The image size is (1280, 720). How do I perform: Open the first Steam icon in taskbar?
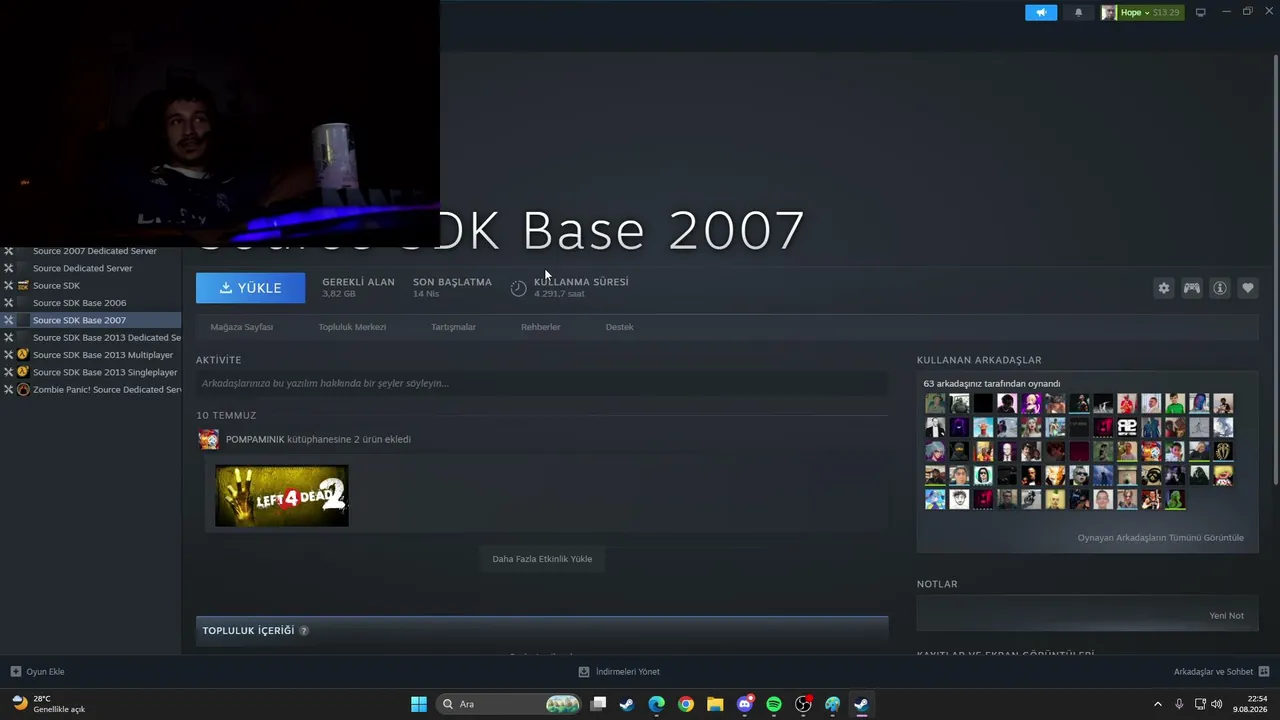coord(627,704)
